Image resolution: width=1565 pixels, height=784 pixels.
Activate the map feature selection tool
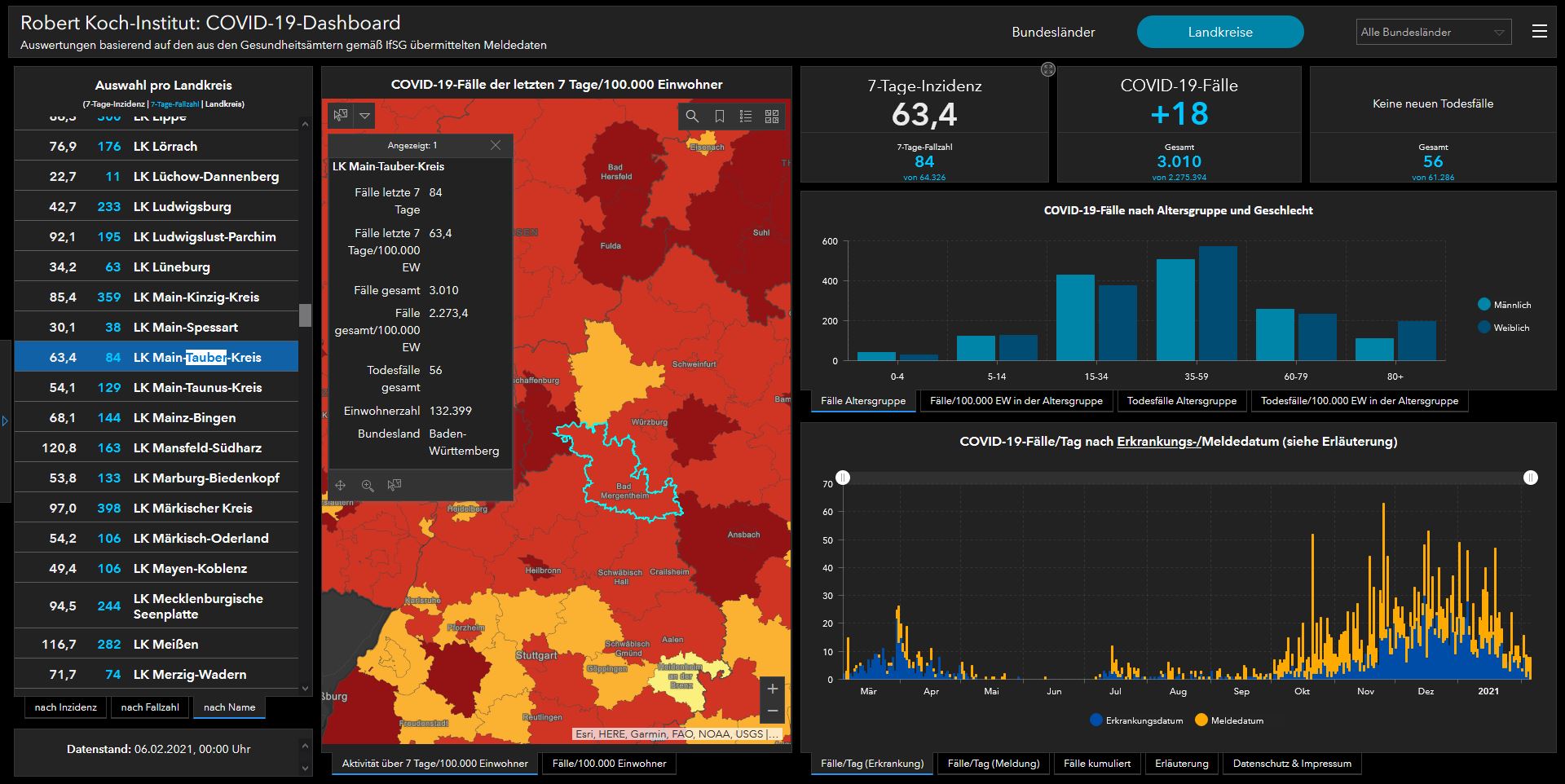click(x=341, y=116)
